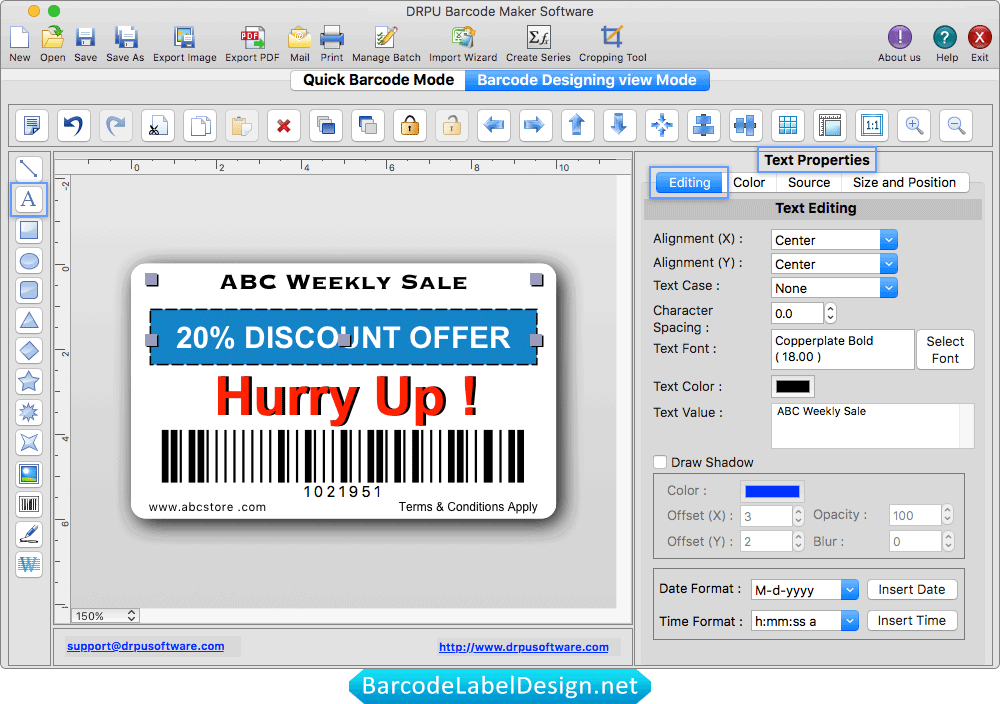The width and height of the screenshot is (1000, 704).
Task: Click the Zoom In magnifier icon
Action: [x=914, y=125]
